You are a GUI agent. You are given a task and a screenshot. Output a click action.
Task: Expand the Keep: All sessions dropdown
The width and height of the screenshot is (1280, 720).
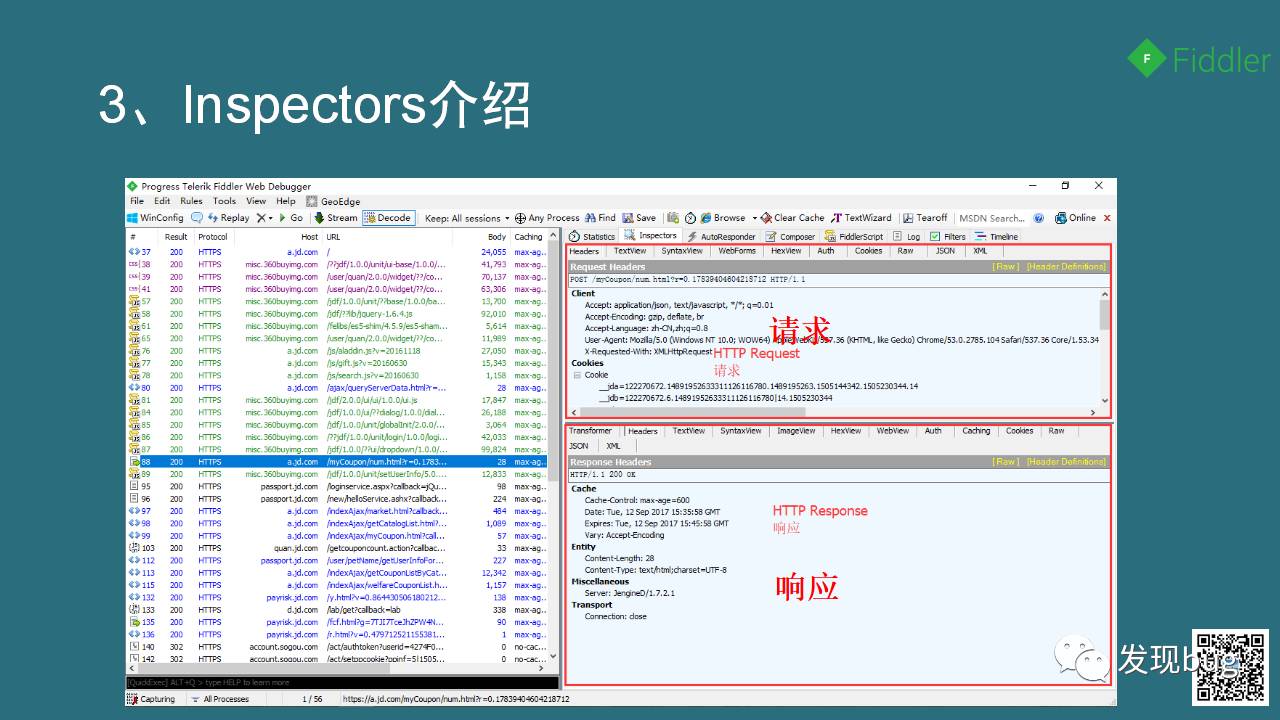click(467, 218)
